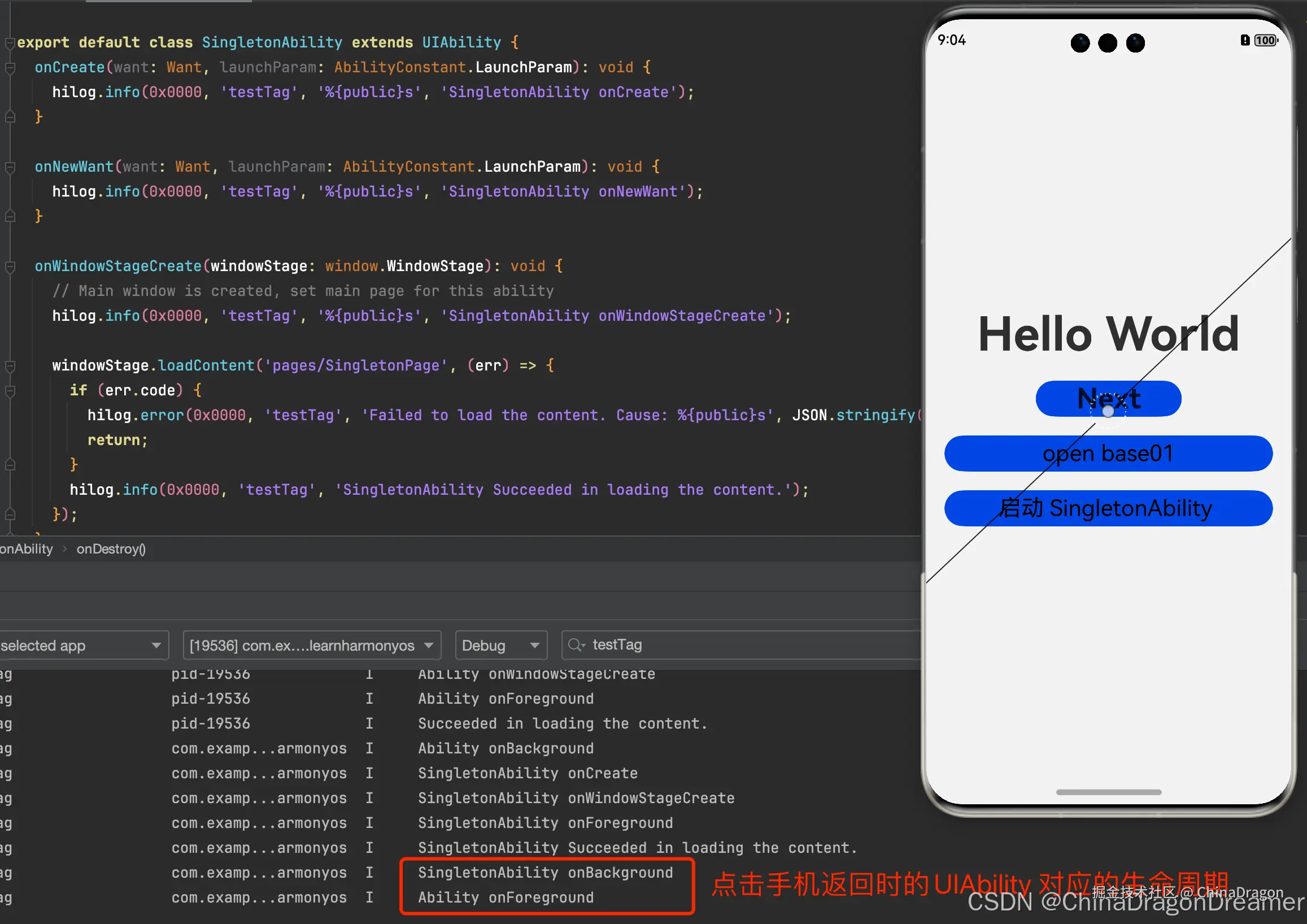
Task: Click the closing fold marker of the onCreate method
Action: (x=10, y=118)
